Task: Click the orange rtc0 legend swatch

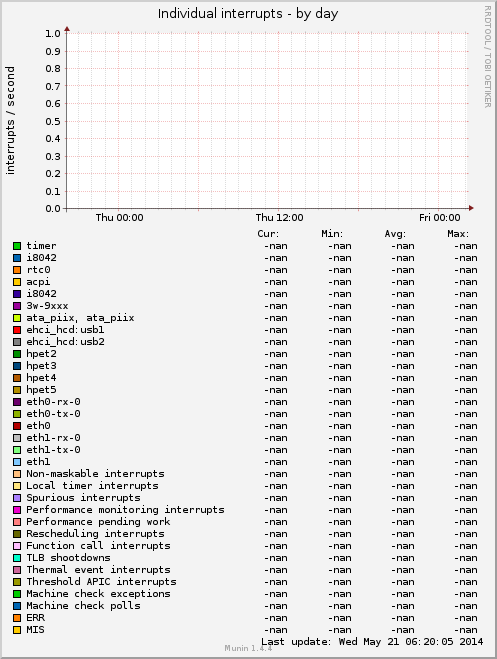Action: click(17, 270)
